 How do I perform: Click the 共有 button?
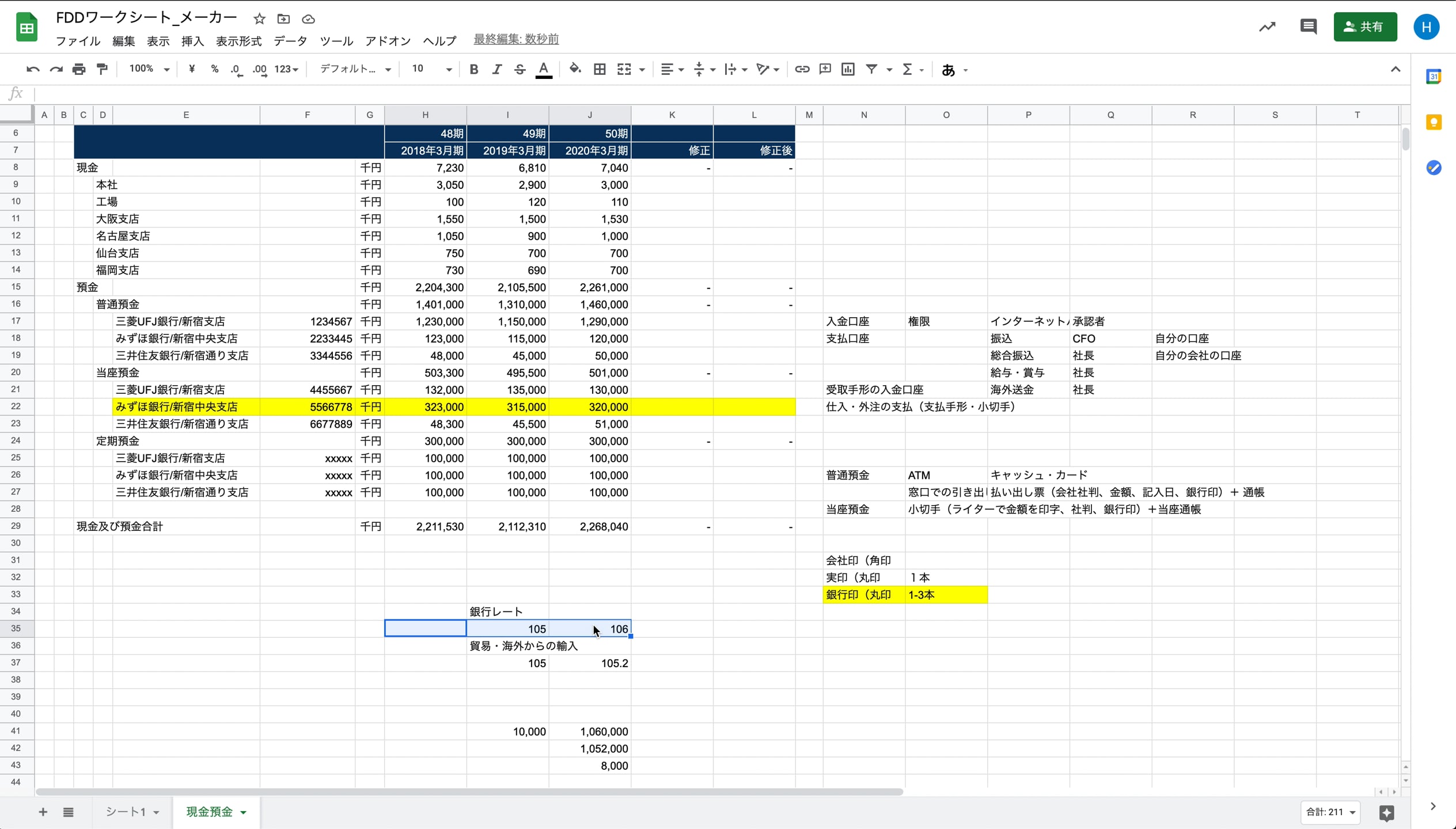(x=1365, y=26)
